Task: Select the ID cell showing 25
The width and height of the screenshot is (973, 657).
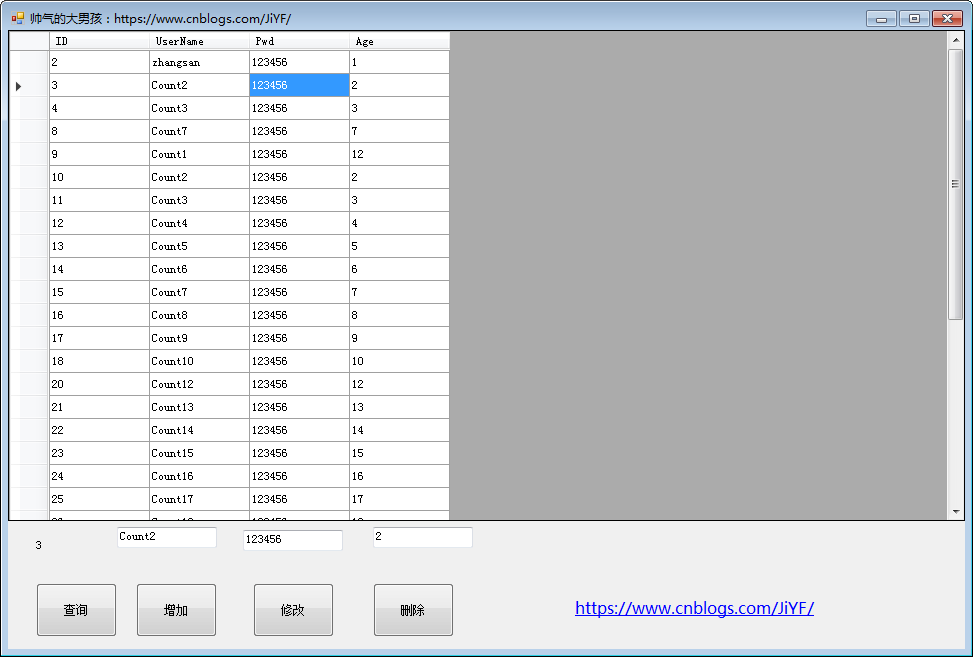Action: click(99, 499)
